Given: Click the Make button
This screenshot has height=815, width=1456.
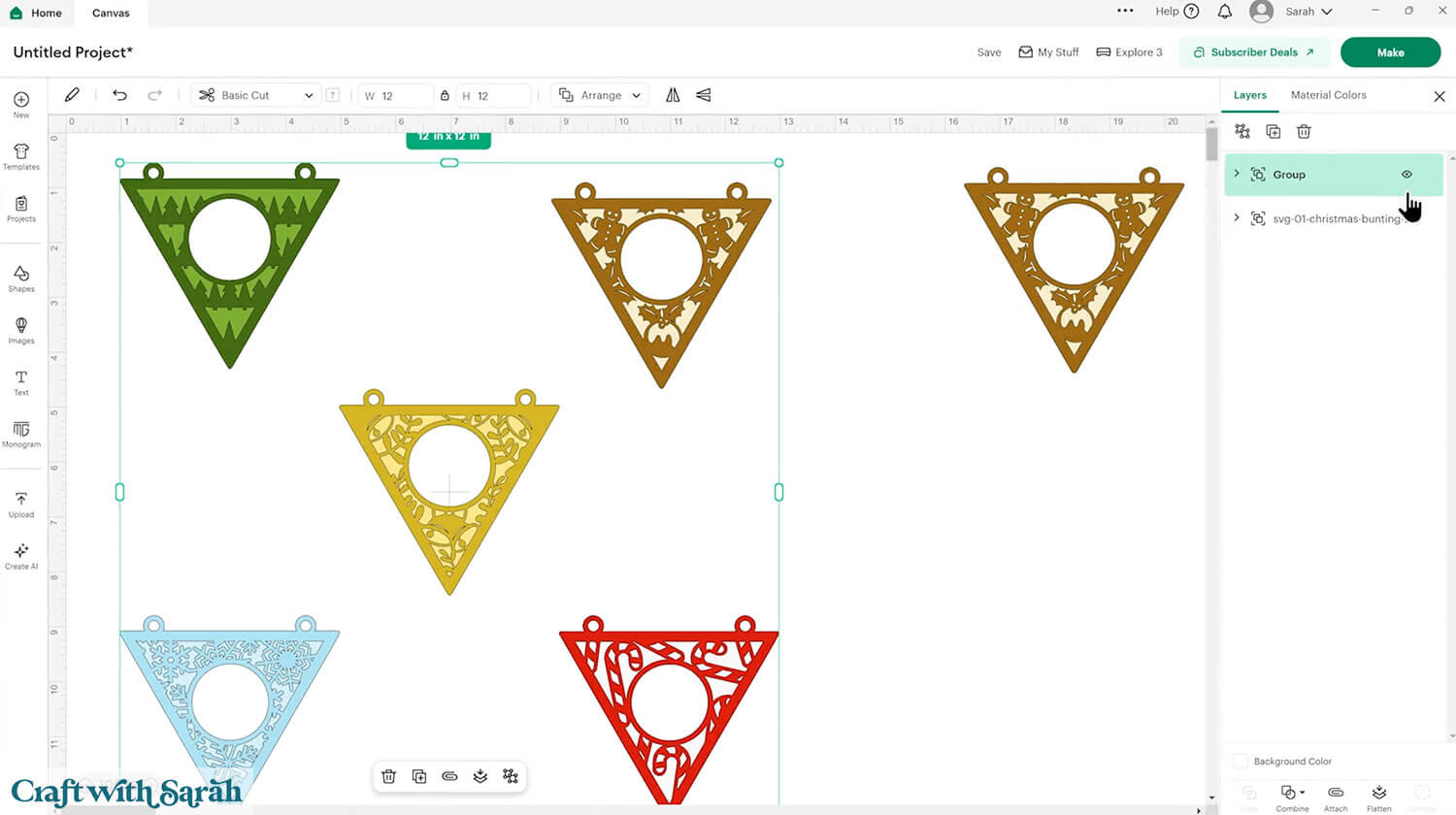Looking at the screenshot, I should click(x=1390, y=52).
